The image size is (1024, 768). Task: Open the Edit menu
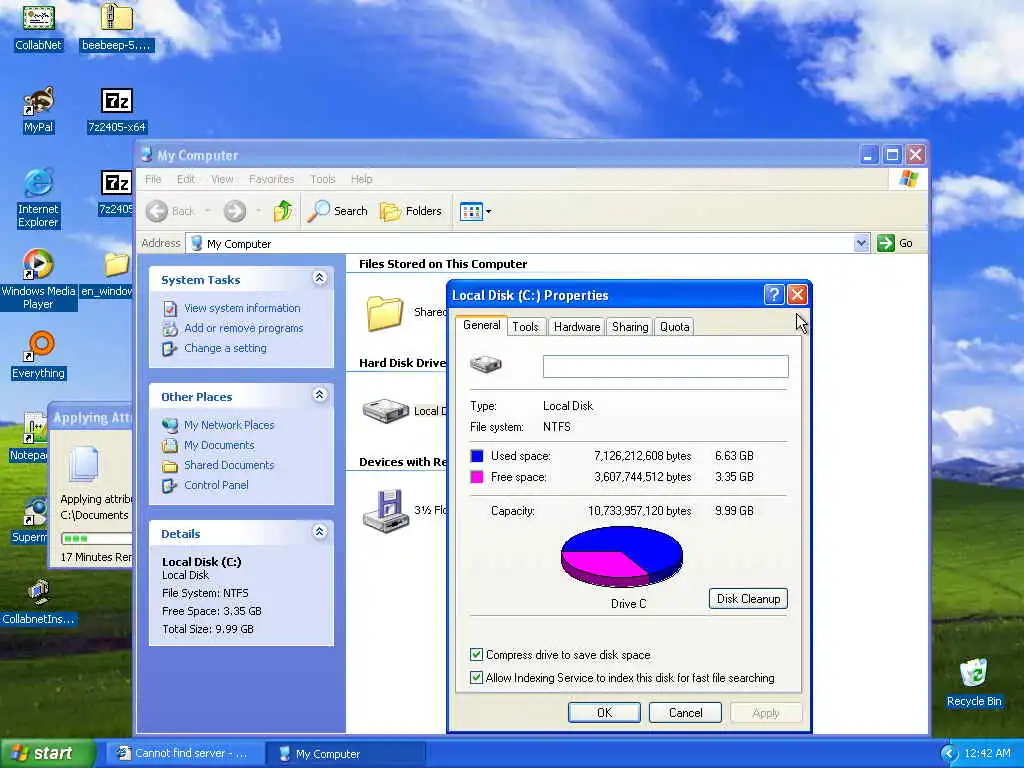click(x=185, y=179)
